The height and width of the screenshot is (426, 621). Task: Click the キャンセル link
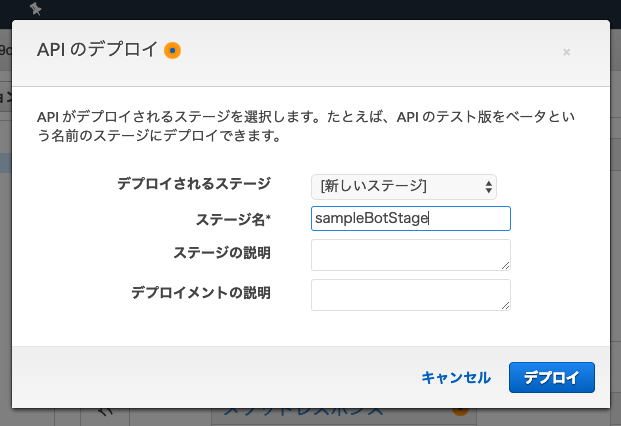(456, 378)
